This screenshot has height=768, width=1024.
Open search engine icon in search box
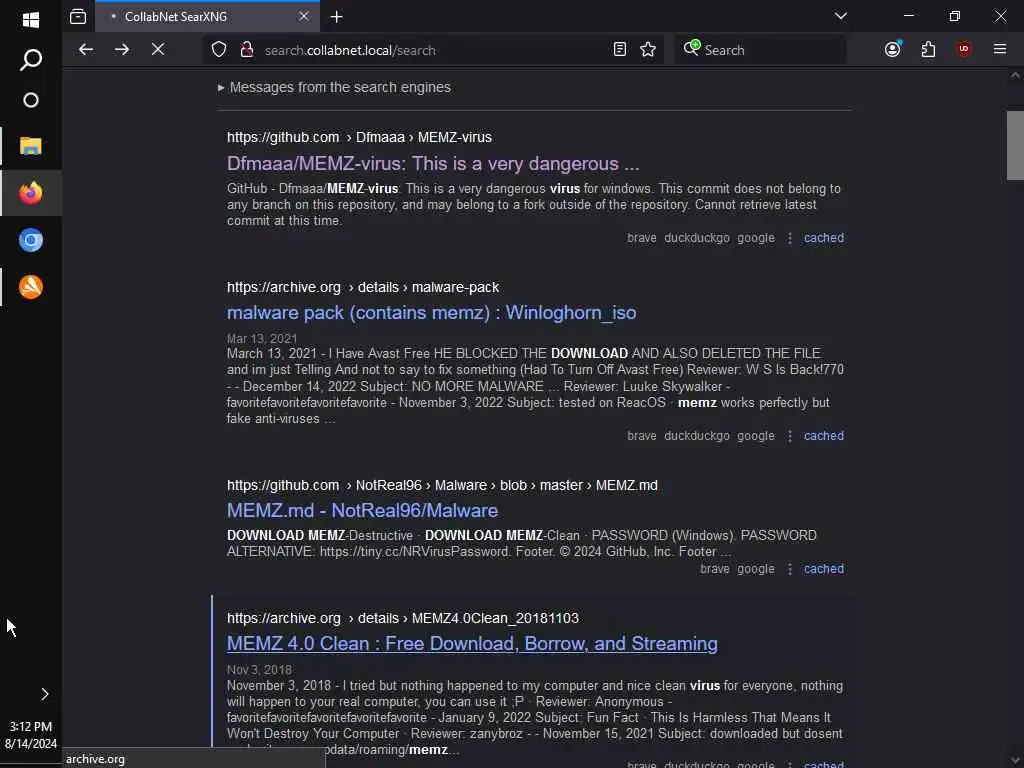click(692, 48)
